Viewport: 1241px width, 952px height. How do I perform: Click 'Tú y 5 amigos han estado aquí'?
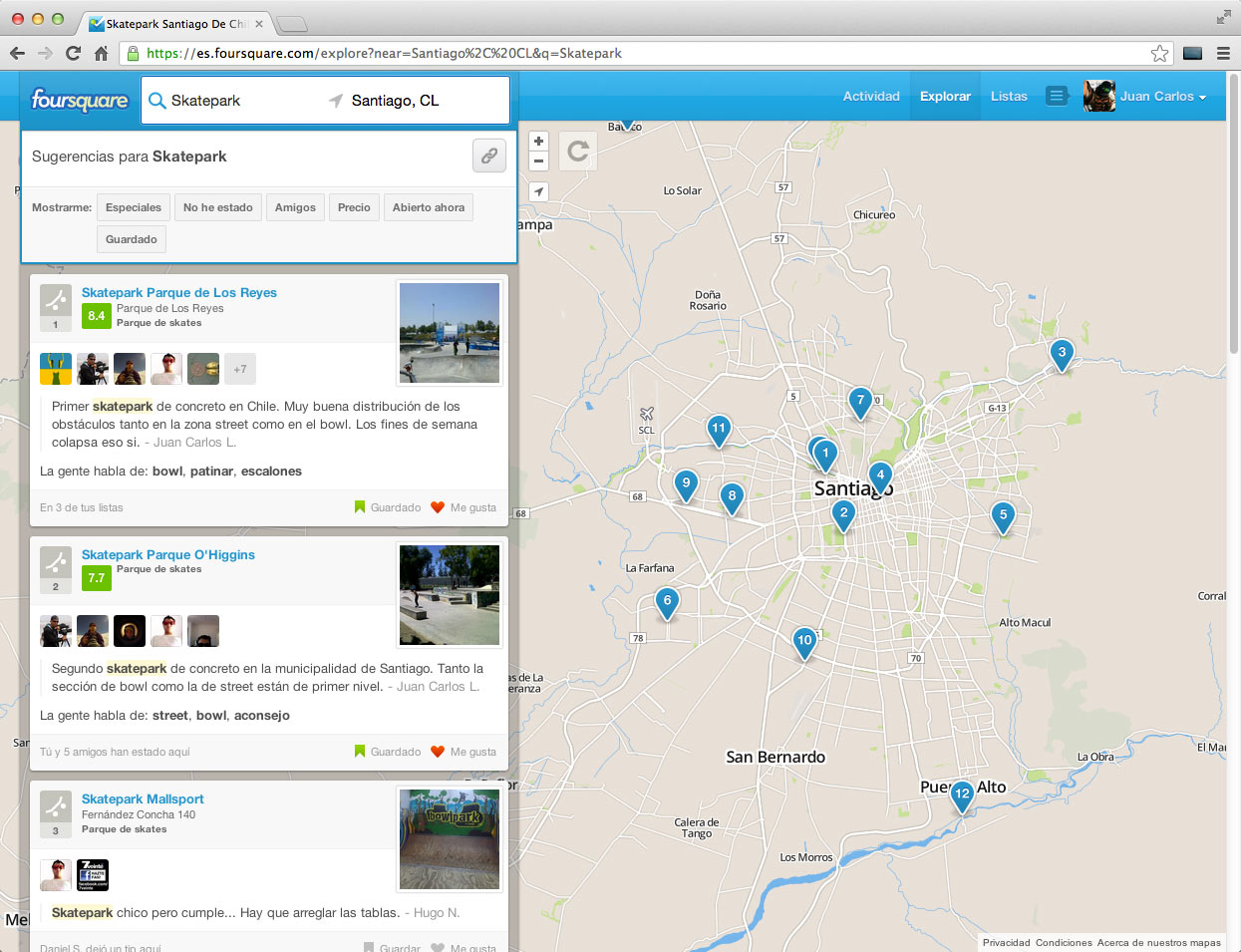115,752
